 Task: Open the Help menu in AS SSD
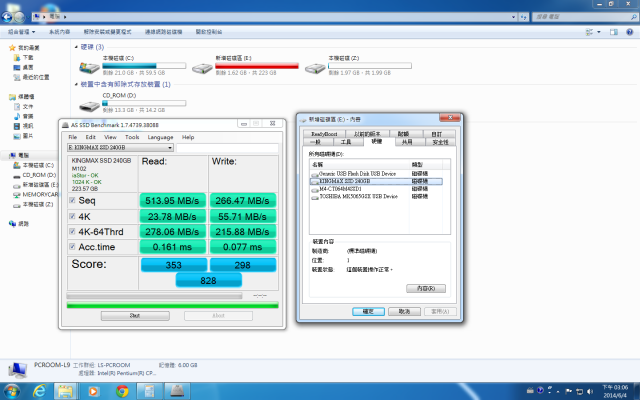[188, 137]
